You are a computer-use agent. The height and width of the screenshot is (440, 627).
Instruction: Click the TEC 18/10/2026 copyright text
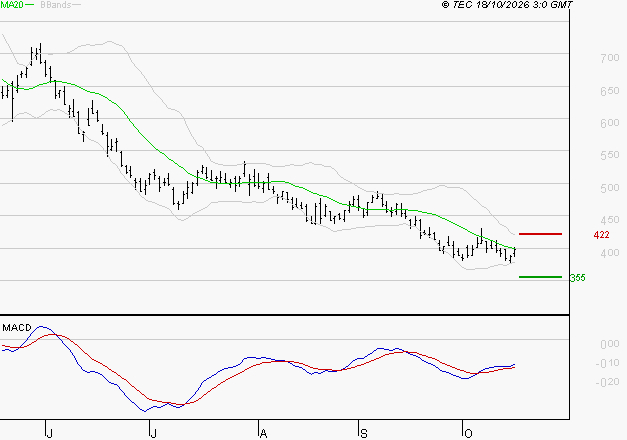point(507,4)
